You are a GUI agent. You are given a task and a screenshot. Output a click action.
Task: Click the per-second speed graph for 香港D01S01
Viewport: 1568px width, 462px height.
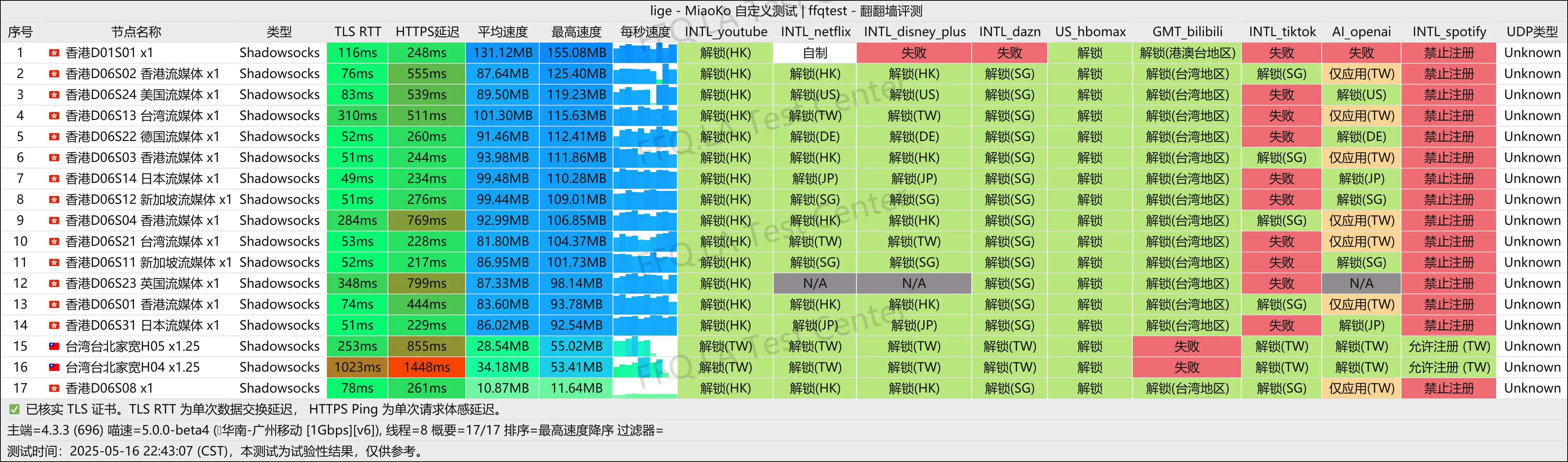645,53
